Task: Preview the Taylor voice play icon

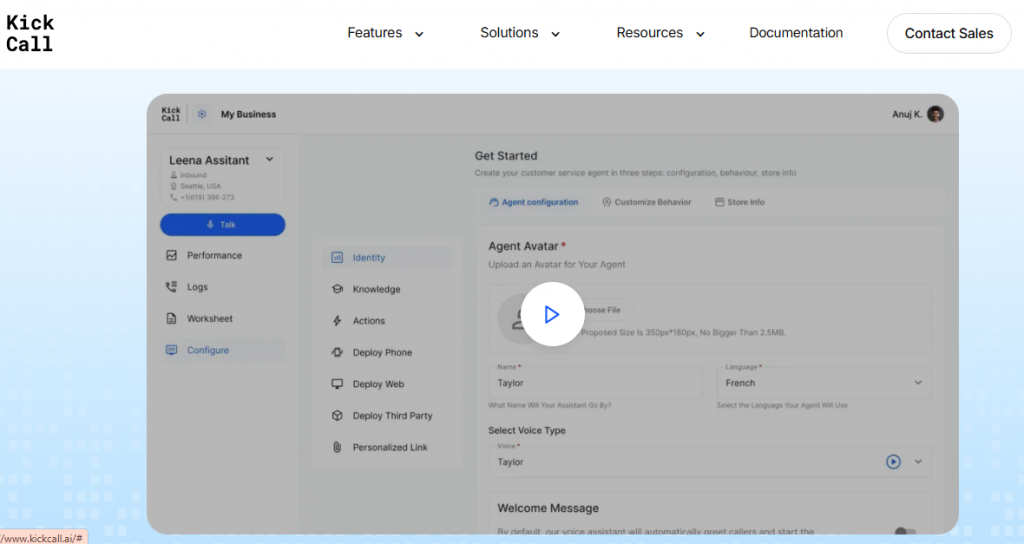Action: click(893, 462)
